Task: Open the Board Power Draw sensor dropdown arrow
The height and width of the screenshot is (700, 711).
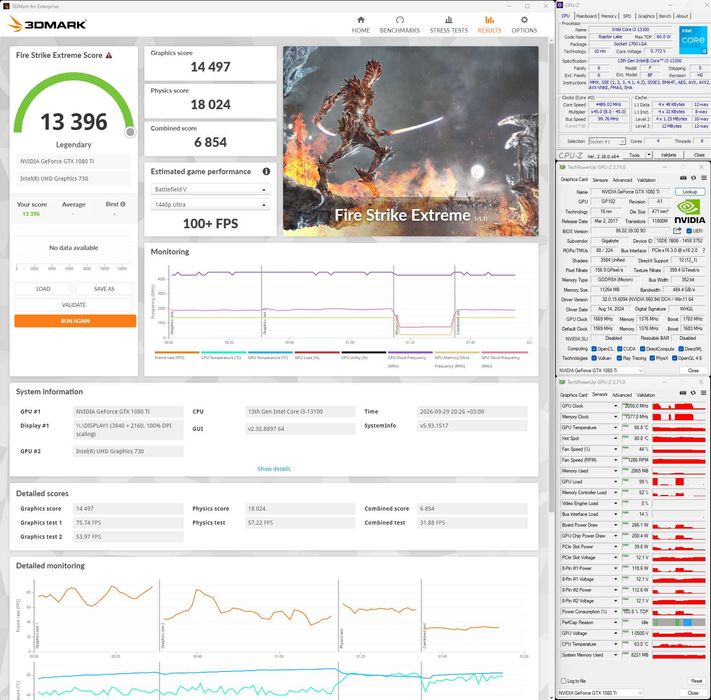Action: click(x=615, y=525)
